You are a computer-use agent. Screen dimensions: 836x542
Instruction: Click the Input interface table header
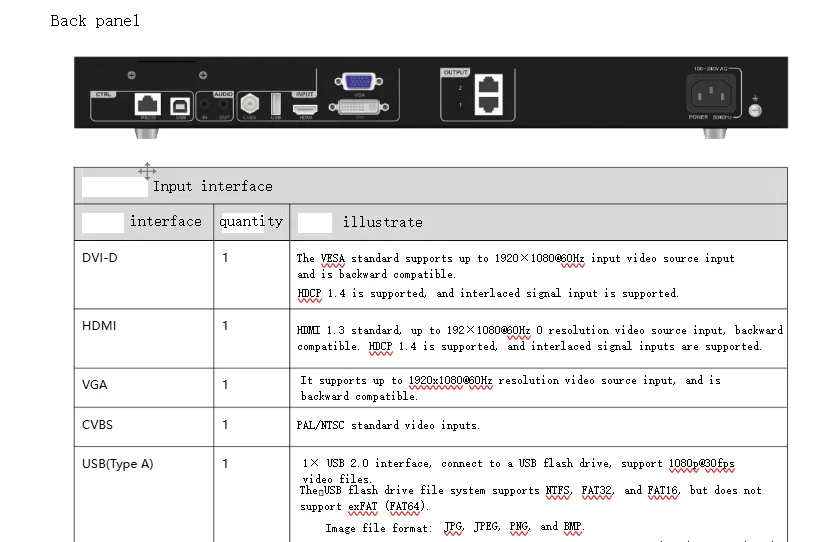(x=212, y=187)
